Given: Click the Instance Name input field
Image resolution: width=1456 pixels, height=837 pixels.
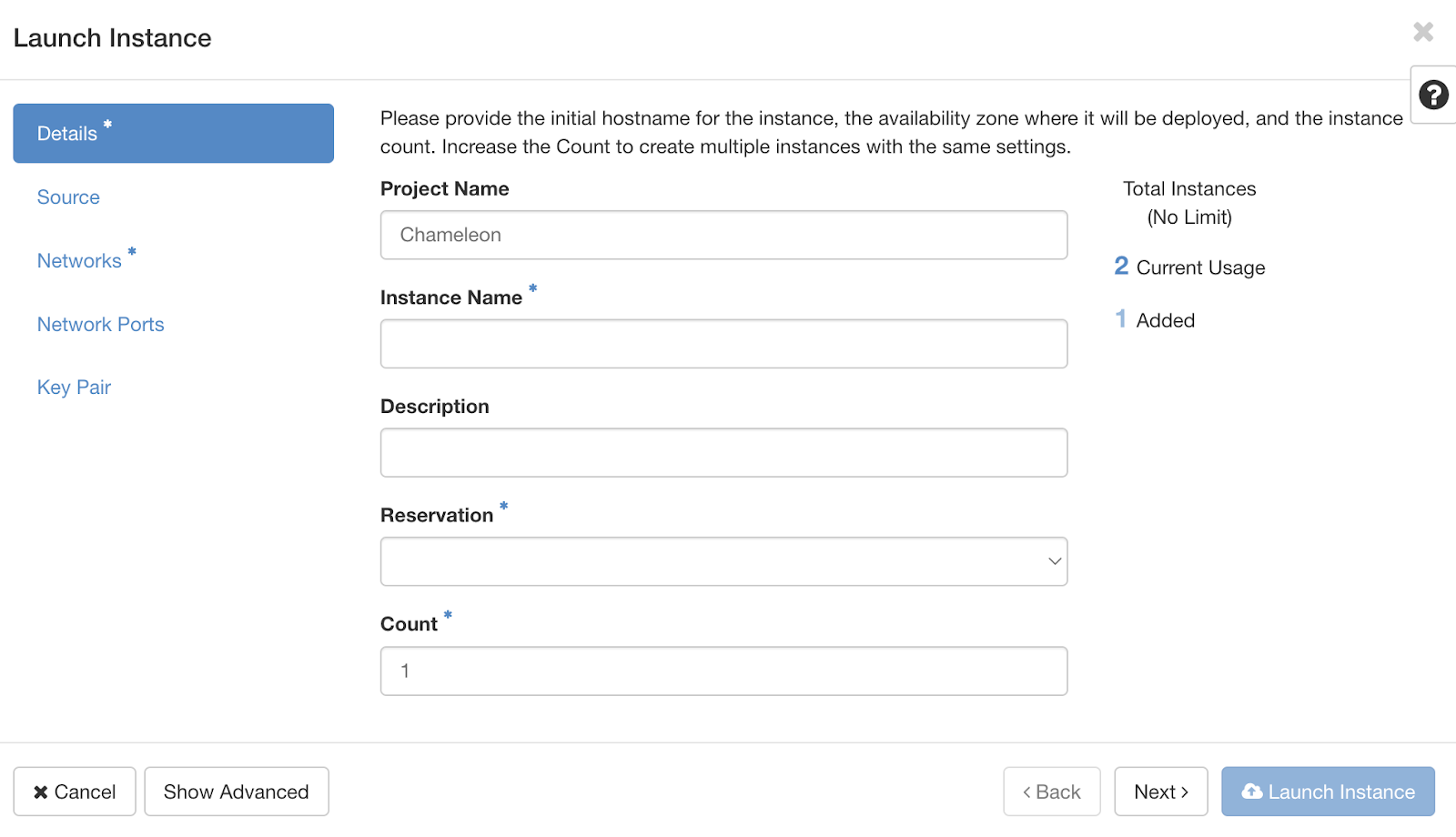Looking at the screenshot, I should click(723, 344).
